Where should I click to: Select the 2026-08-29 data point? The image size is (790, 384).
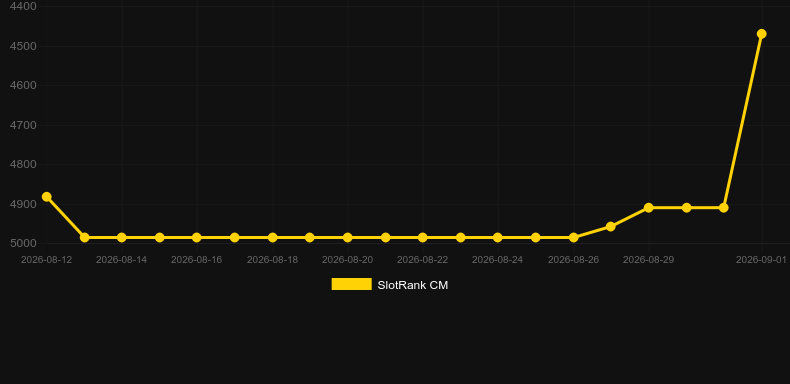[648, 208]
